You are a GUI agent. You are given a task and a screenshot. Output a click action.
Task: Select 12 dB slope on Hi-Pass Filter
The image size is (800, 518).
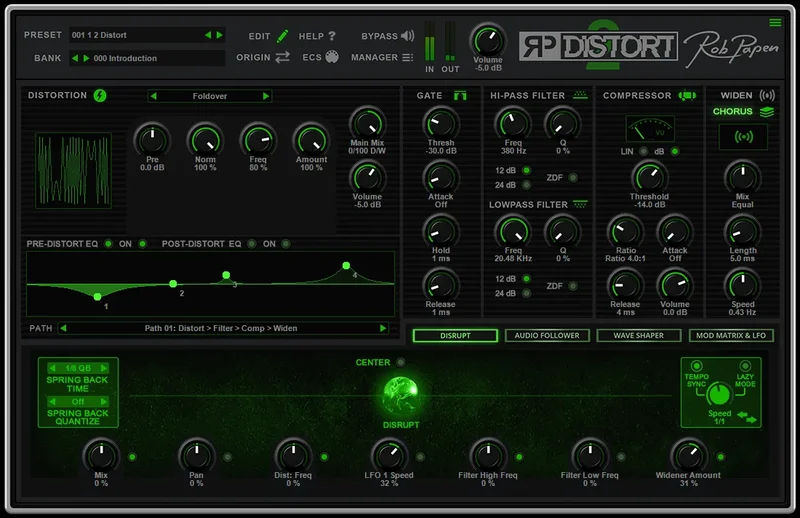coord(526,170)
